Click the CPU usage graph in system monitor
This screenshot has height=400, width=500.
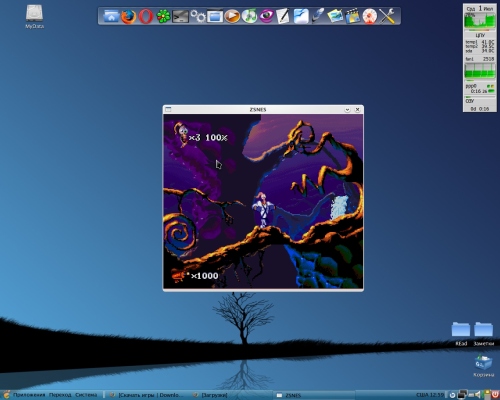pos(480,21)
